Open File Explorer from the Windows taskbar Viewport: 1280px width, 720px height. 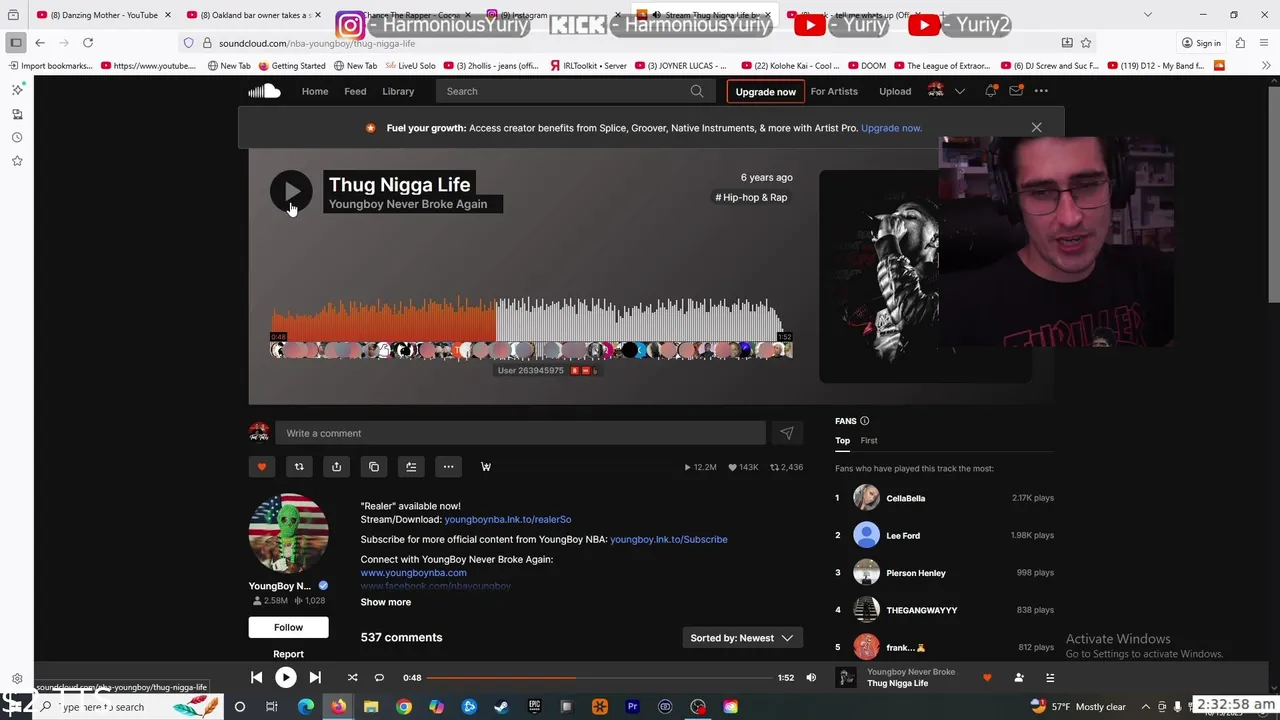(371, 707)
